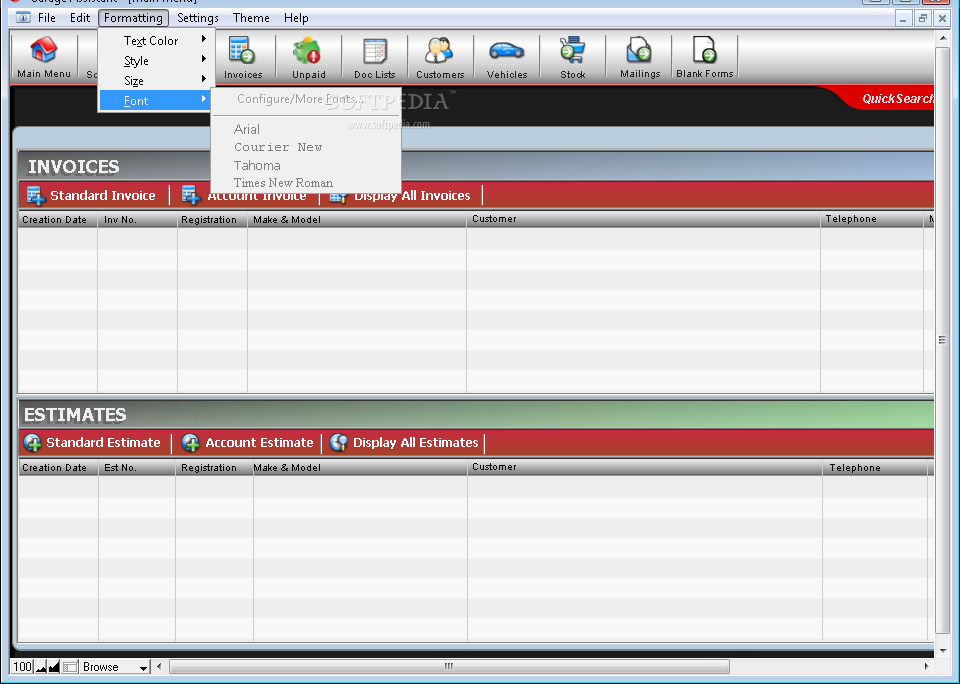The image size is (960, 684).
Task: Click Invoices Registration column header
Action: point(212,220)
